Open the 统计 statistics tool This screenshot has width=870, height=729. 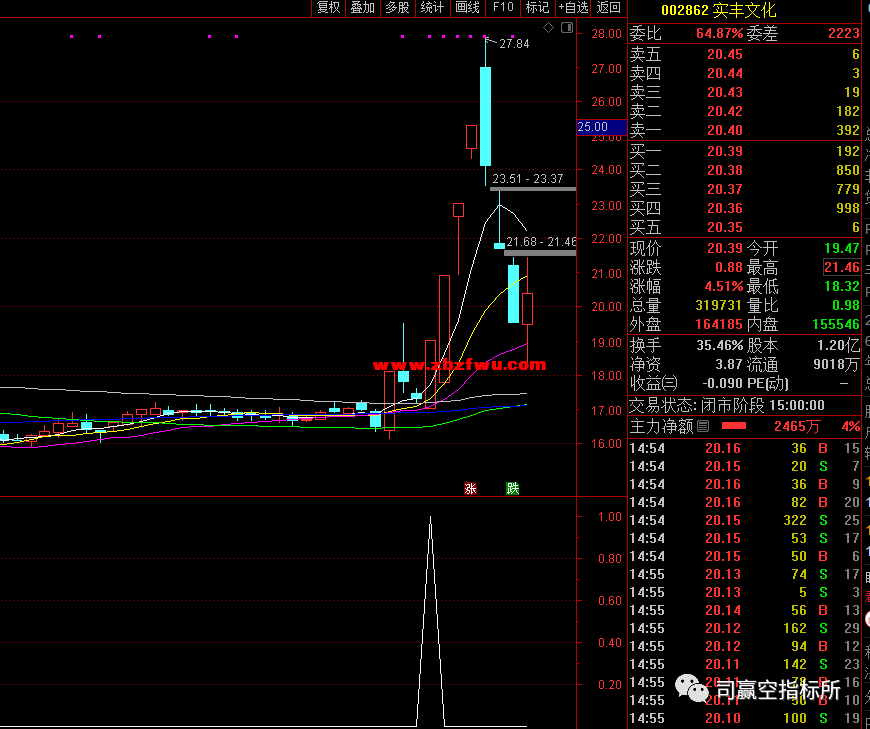coord(433,8)
